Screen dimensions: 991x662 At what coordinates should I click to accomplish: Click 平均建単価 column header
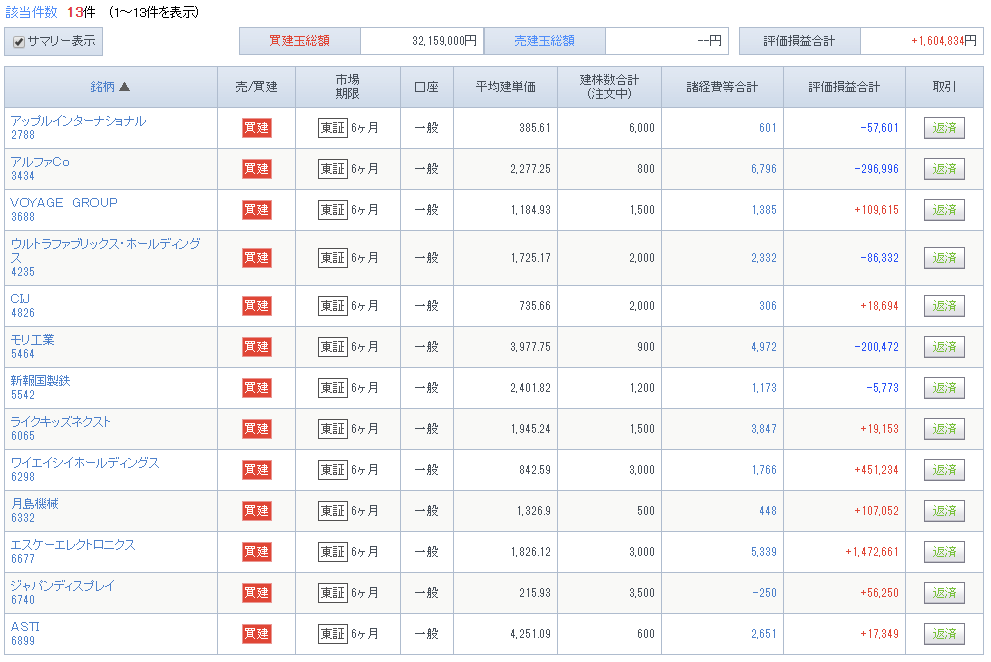point(506,87)
